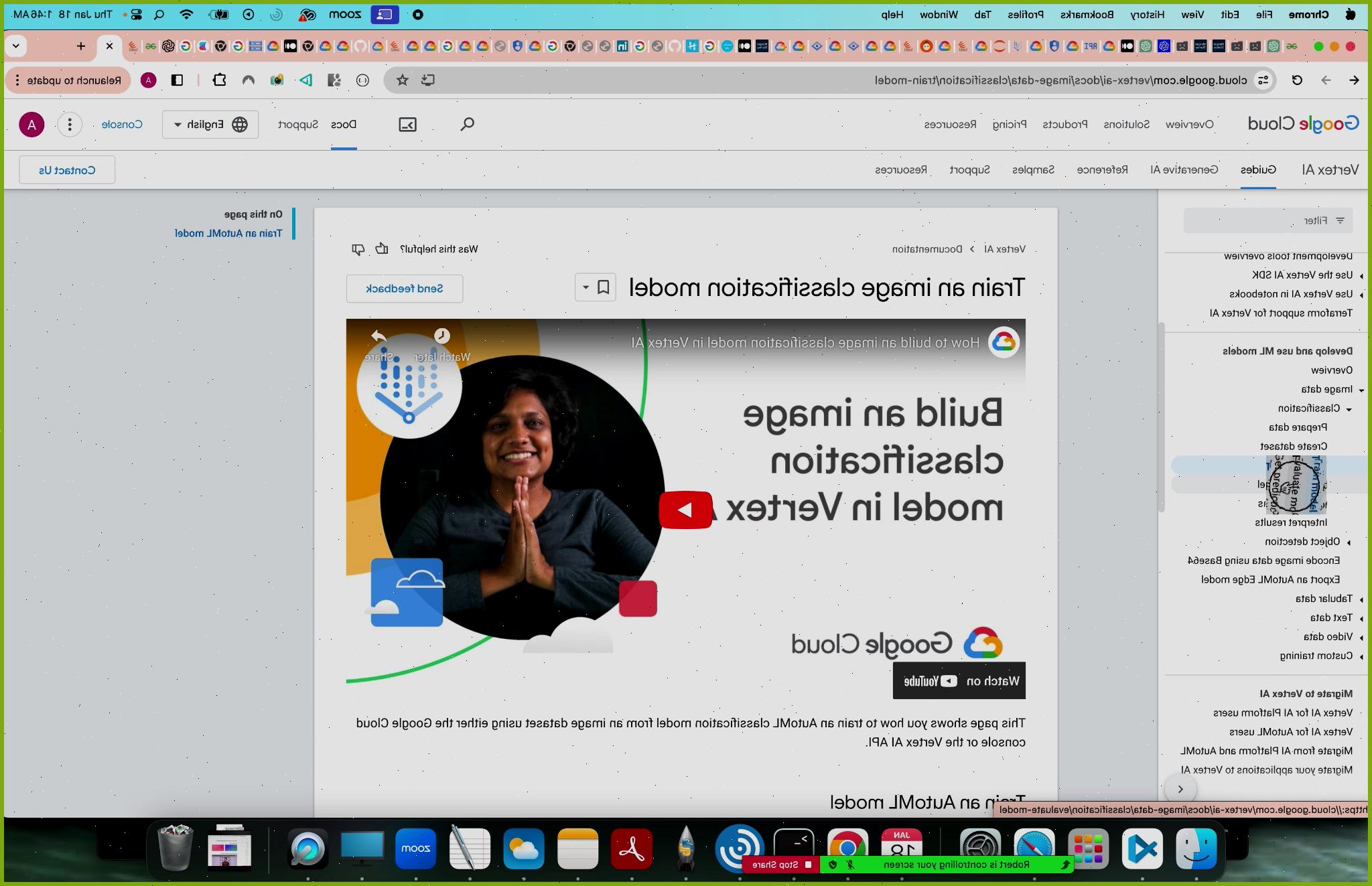This screenshot has width=1372, height=886.
Task: Click the Contact Us button
Action: click(67, 170)
